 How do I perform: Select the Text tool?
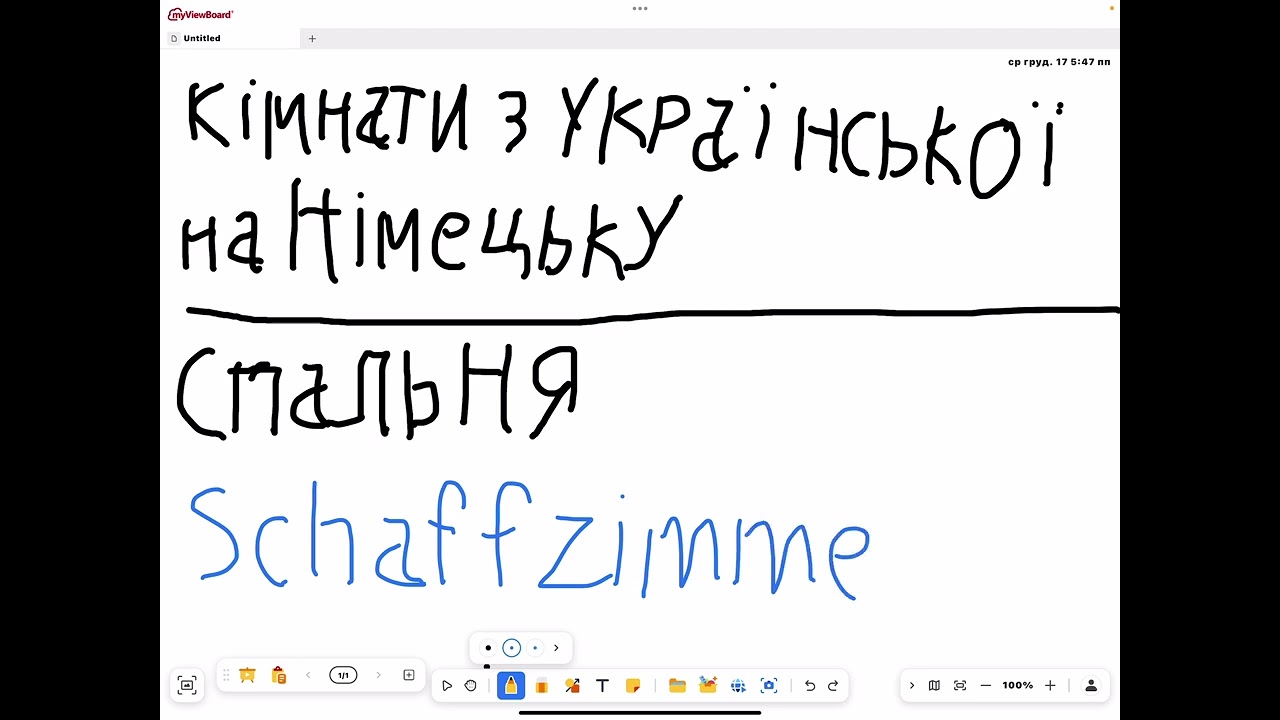[602, 686]
